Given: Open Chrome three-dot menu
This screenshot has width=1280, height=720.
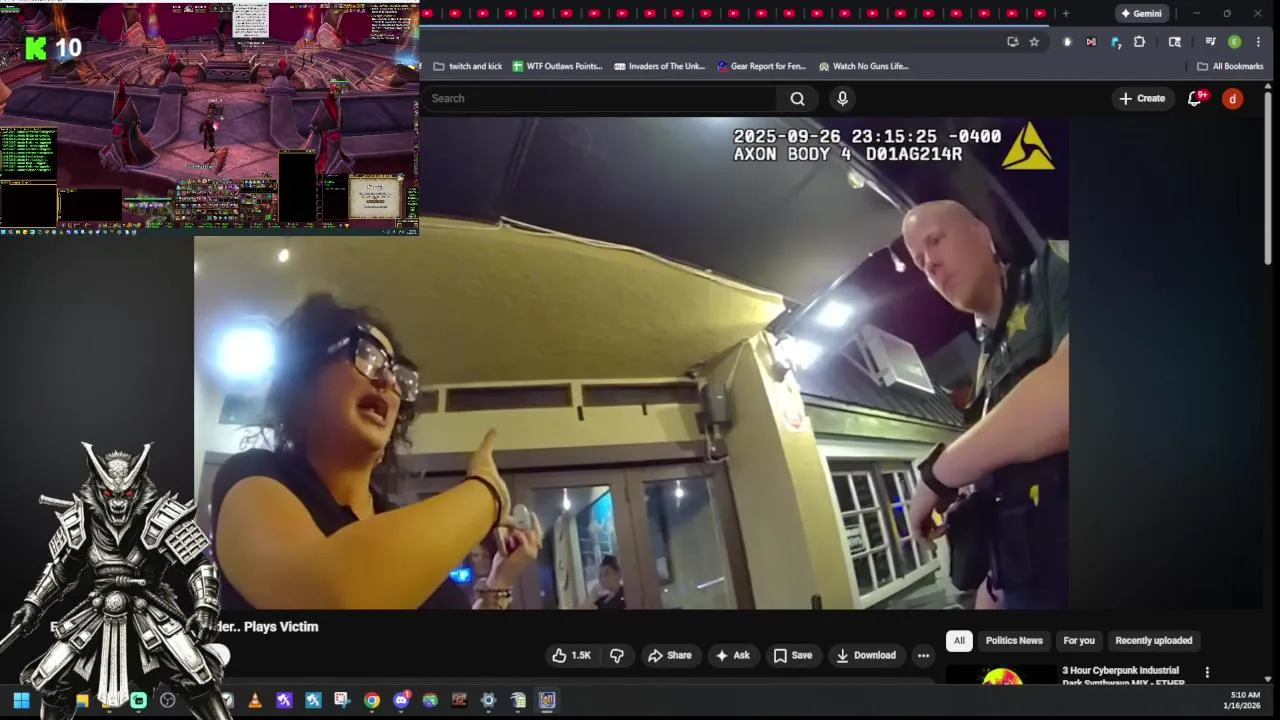Looking at the screenshot, I should coord(1258,42).
